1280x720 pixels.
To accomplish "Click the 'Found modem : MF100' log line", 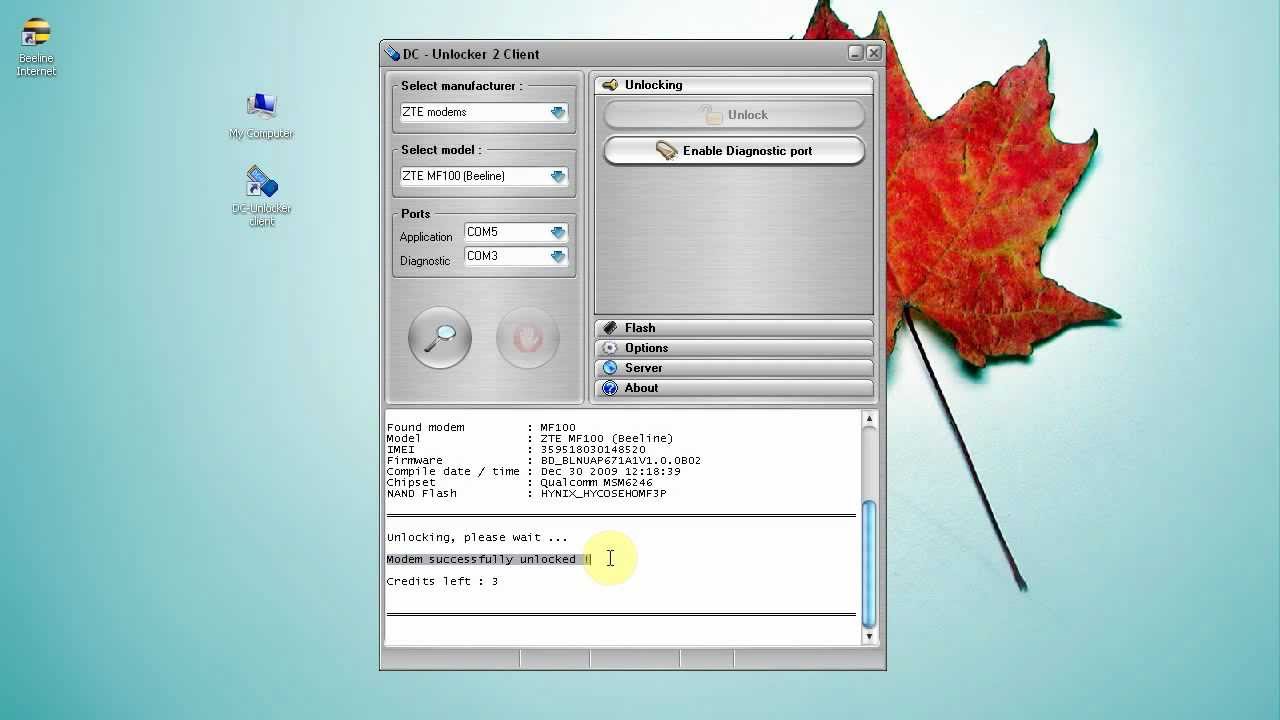I will [x=481, y=427].
